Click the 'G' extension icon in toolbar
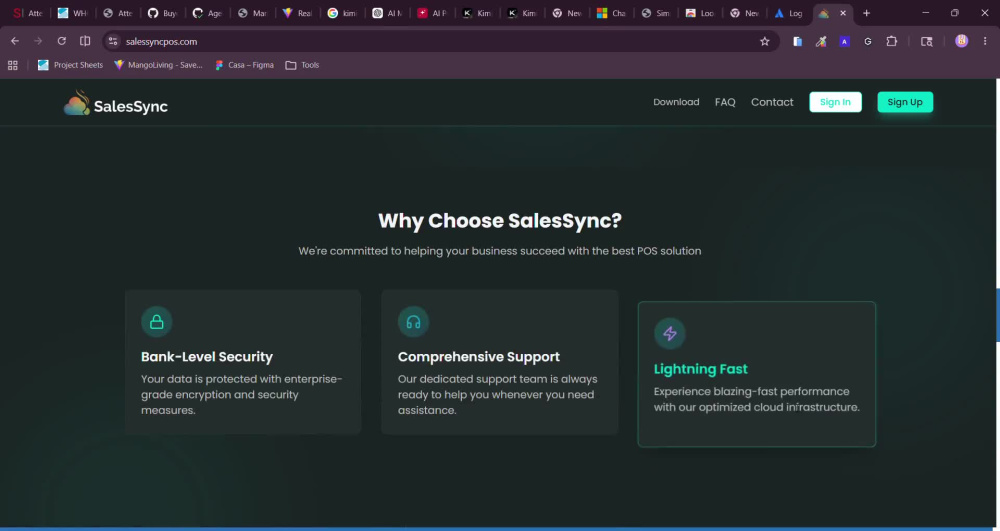The image size is (1000, 531). 868,41
